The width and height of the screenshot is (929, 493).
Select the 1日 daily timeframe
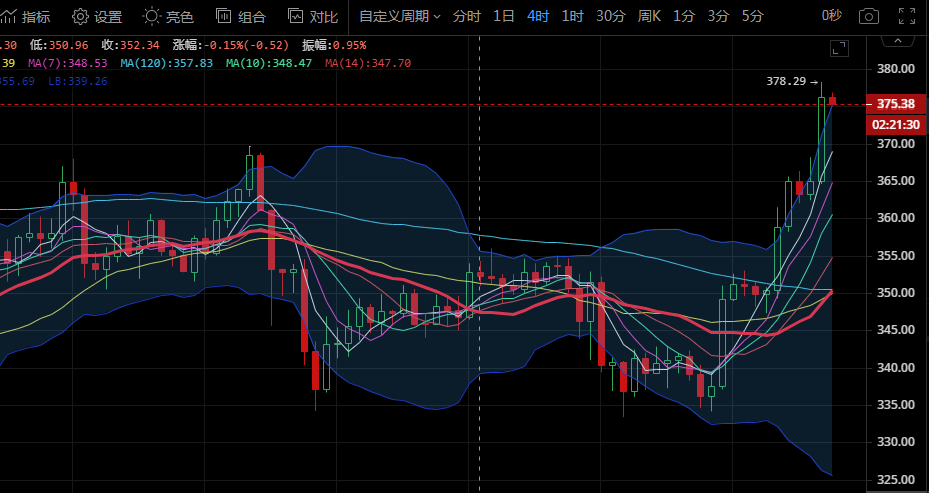tap(505, 16)
